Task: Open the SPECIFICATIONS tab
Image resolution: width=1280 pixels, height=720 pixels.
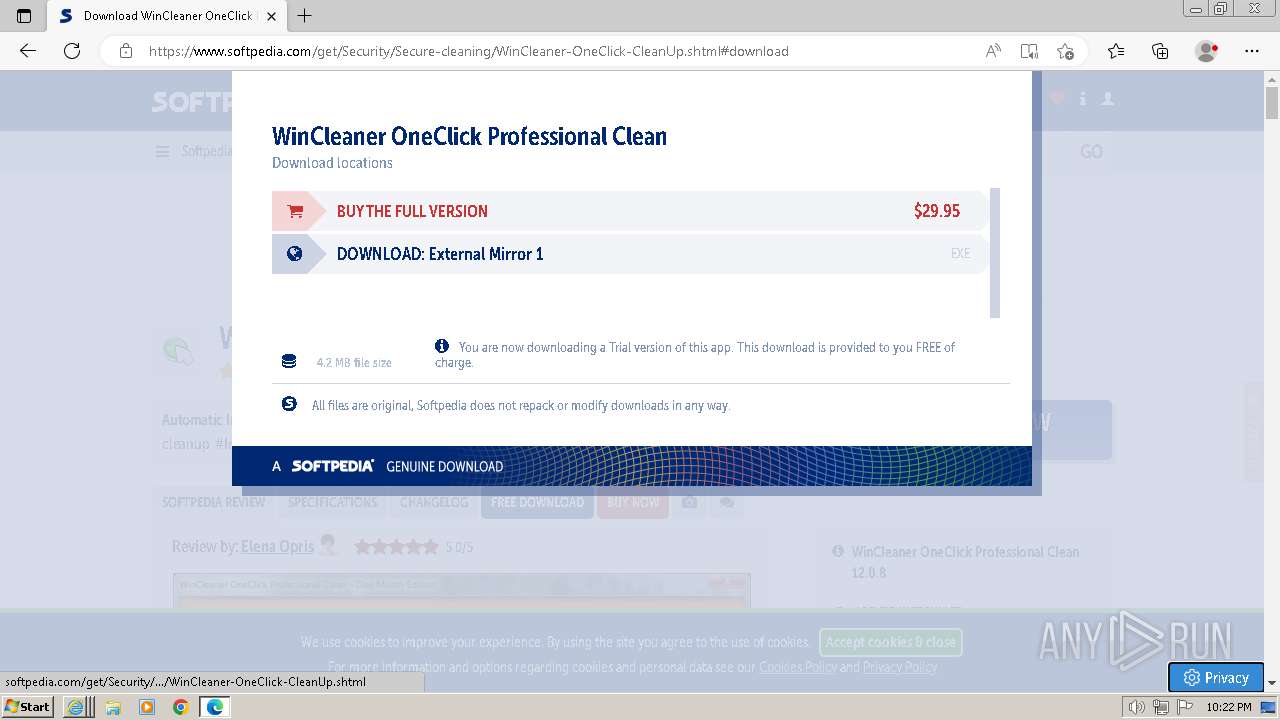Action: (333, 502)
